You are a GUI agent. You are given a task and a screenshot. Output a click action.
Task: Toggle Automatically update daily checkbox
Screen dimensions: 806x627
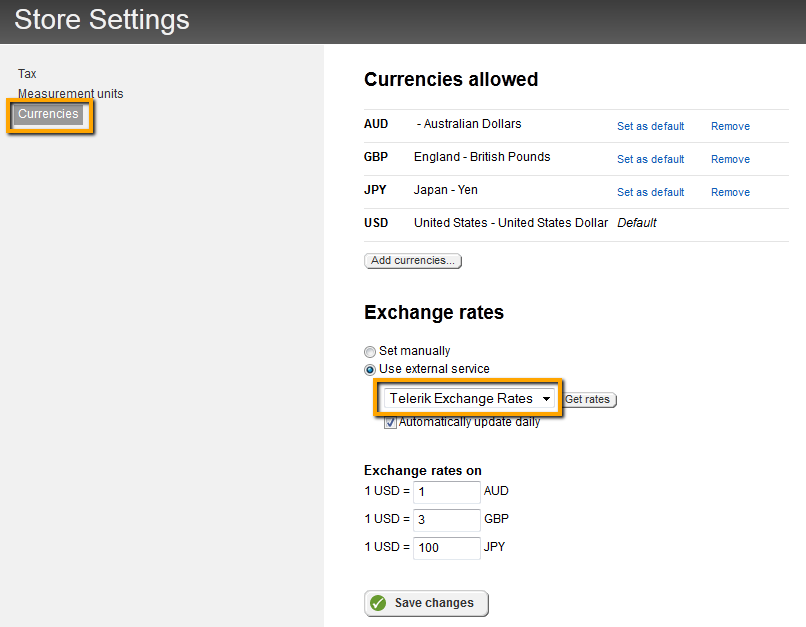coord(391,423)
